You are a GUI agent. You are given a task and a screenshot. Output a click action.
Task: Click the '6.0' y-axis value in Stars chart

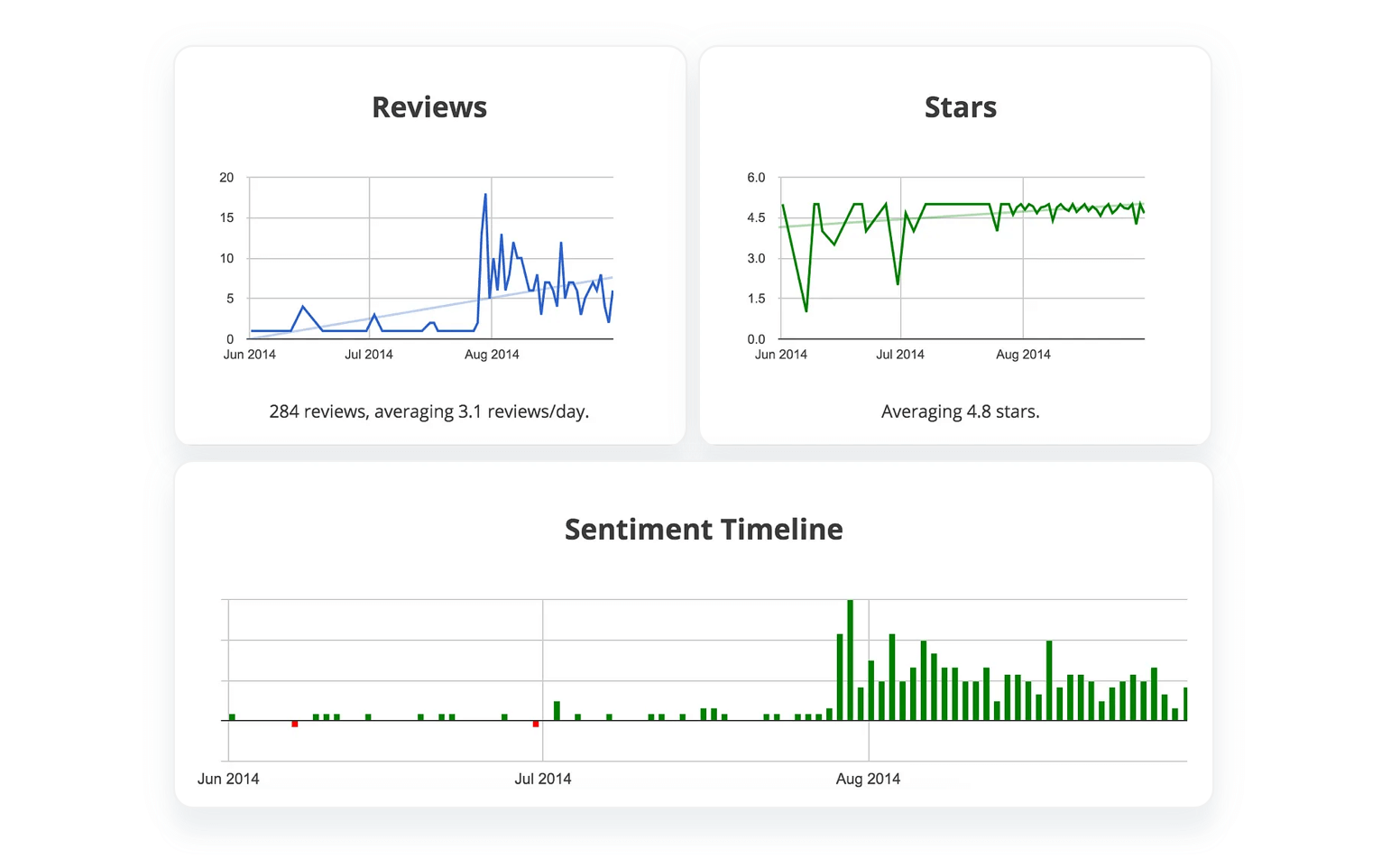point(756,178)
